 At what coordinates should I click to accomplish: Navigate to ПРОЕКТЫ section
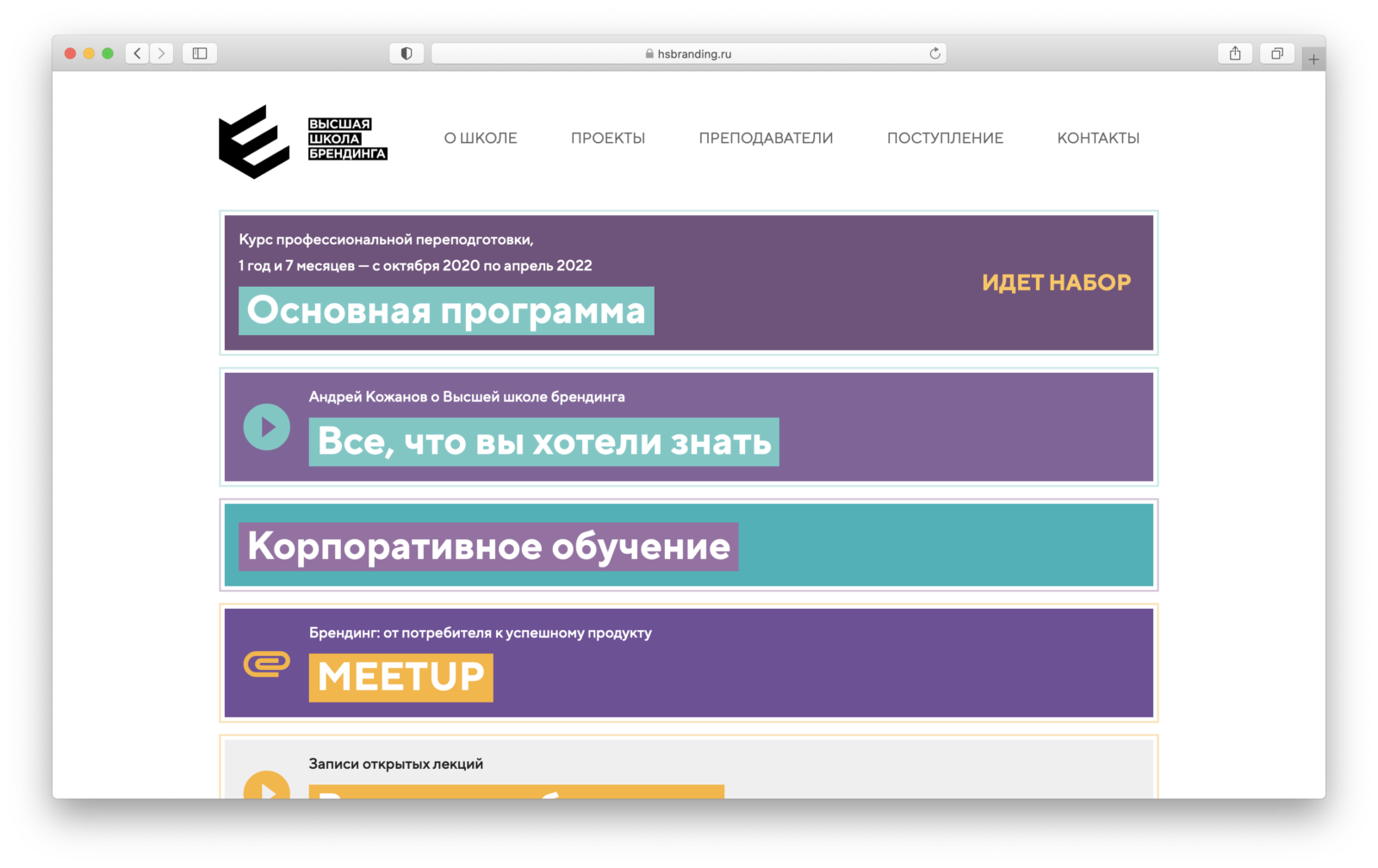point(608,138)
